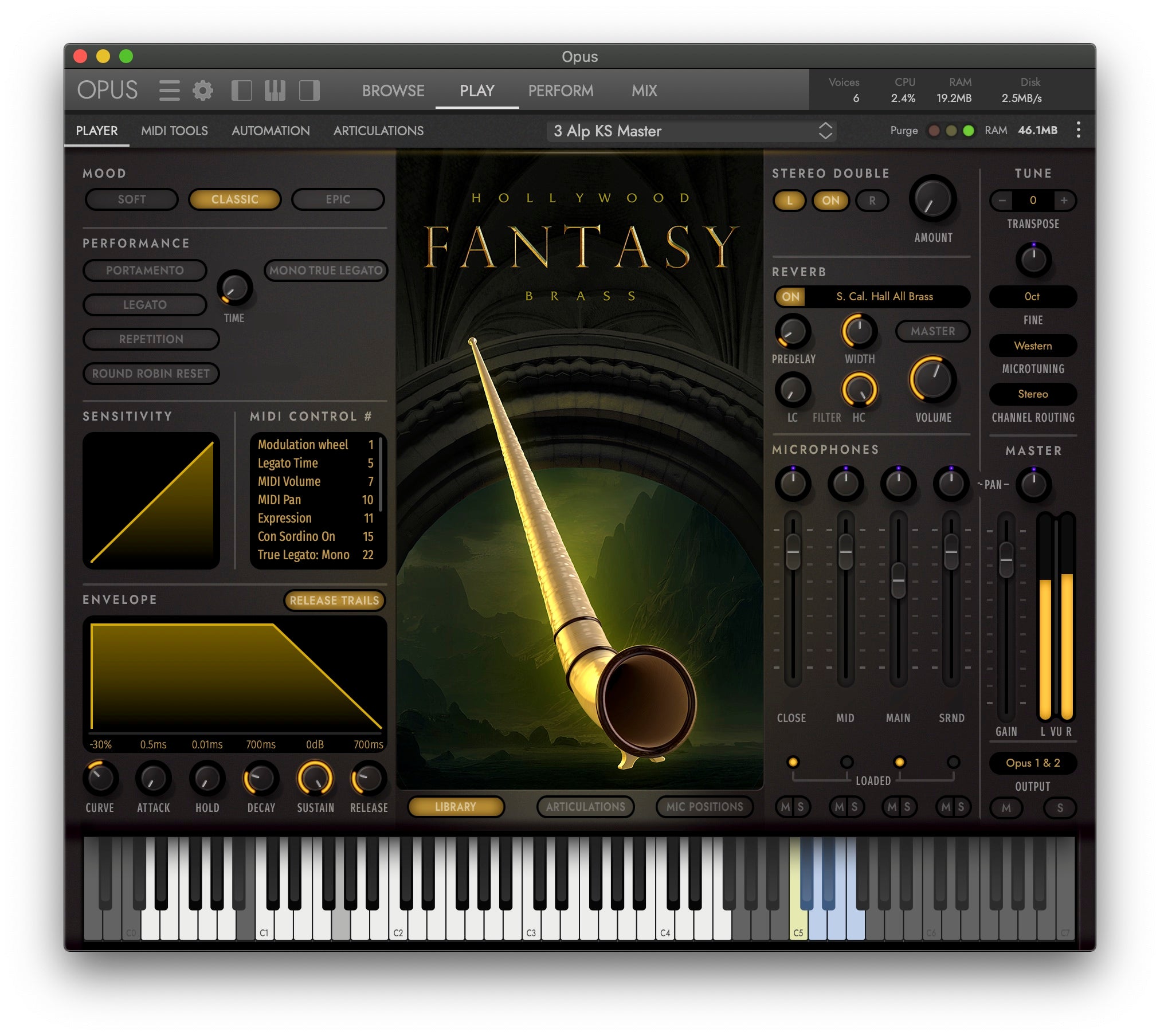Screen dimensions: 1160x1036
Task: Open the settings gear
Action: (x=202, y=91)
